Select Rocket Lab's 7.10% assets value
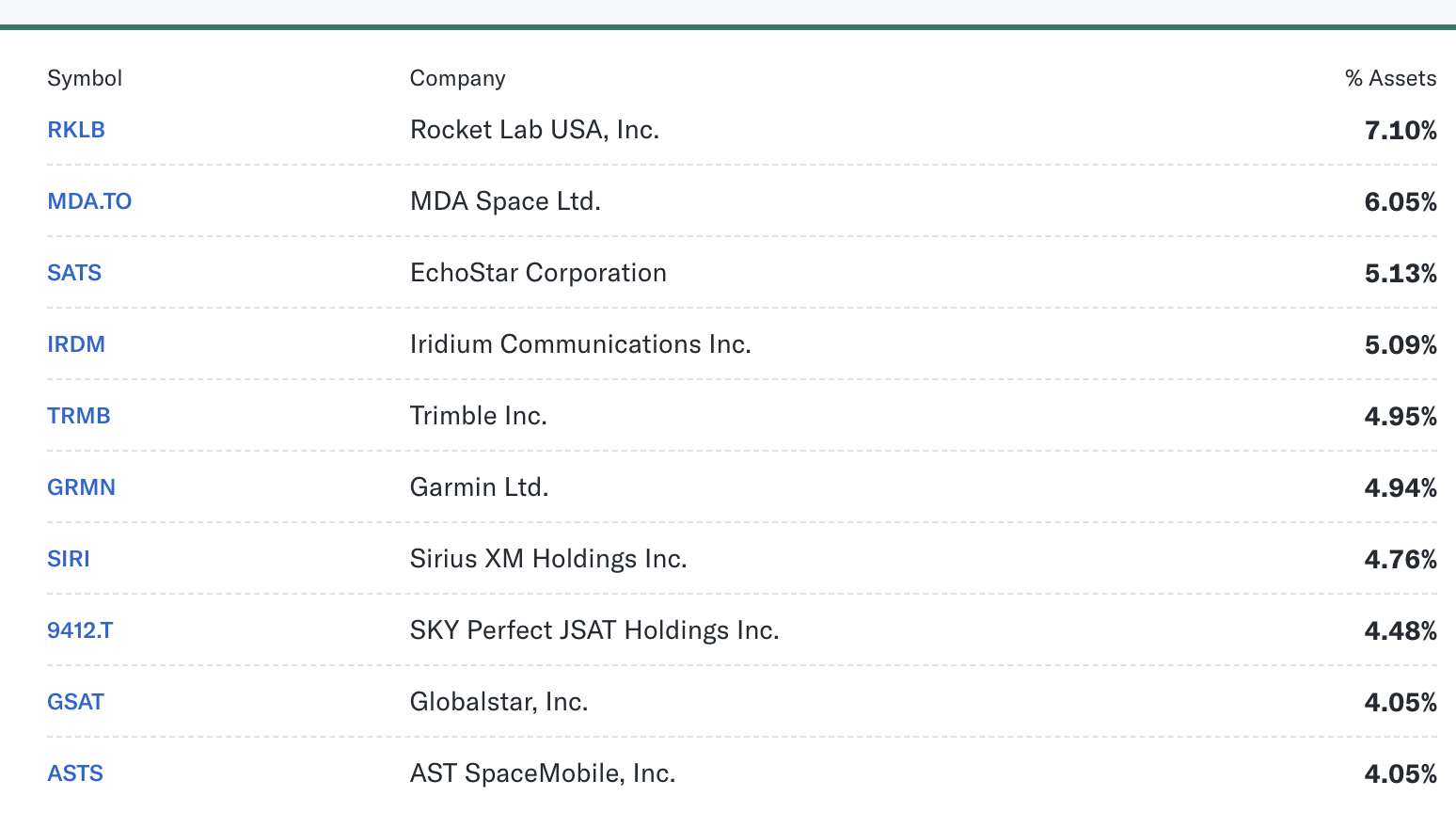This screenshot has width=1456, height=828. coord(1401,130)
